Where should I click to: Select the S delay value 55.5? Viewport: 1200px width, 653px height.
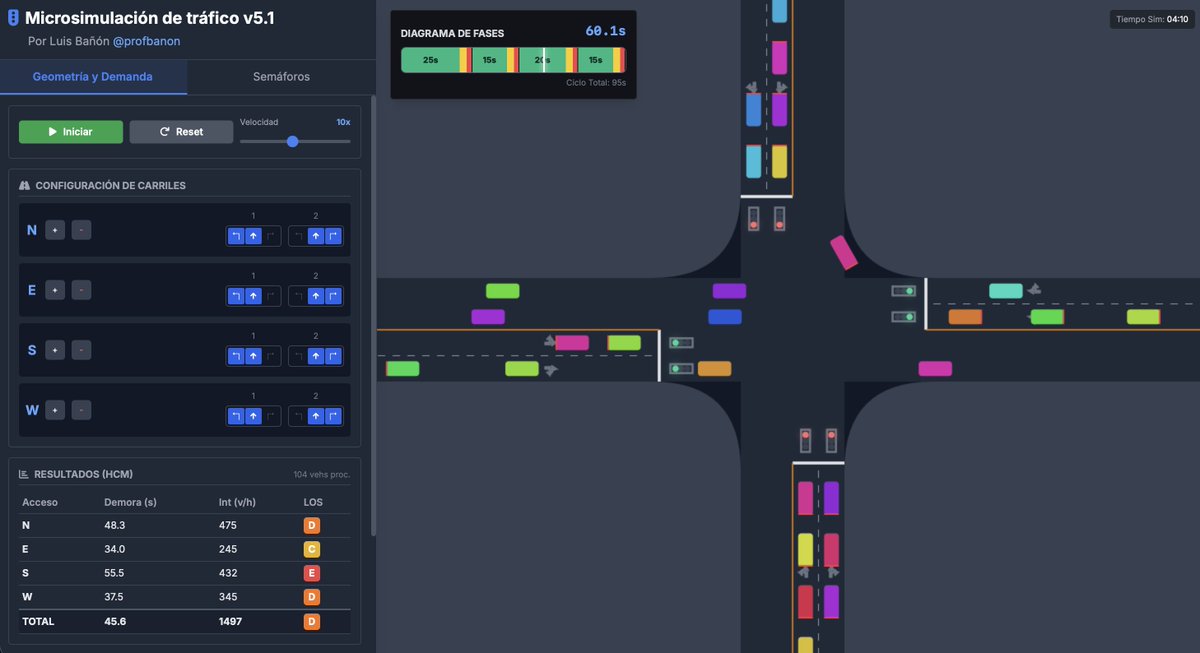115,573
